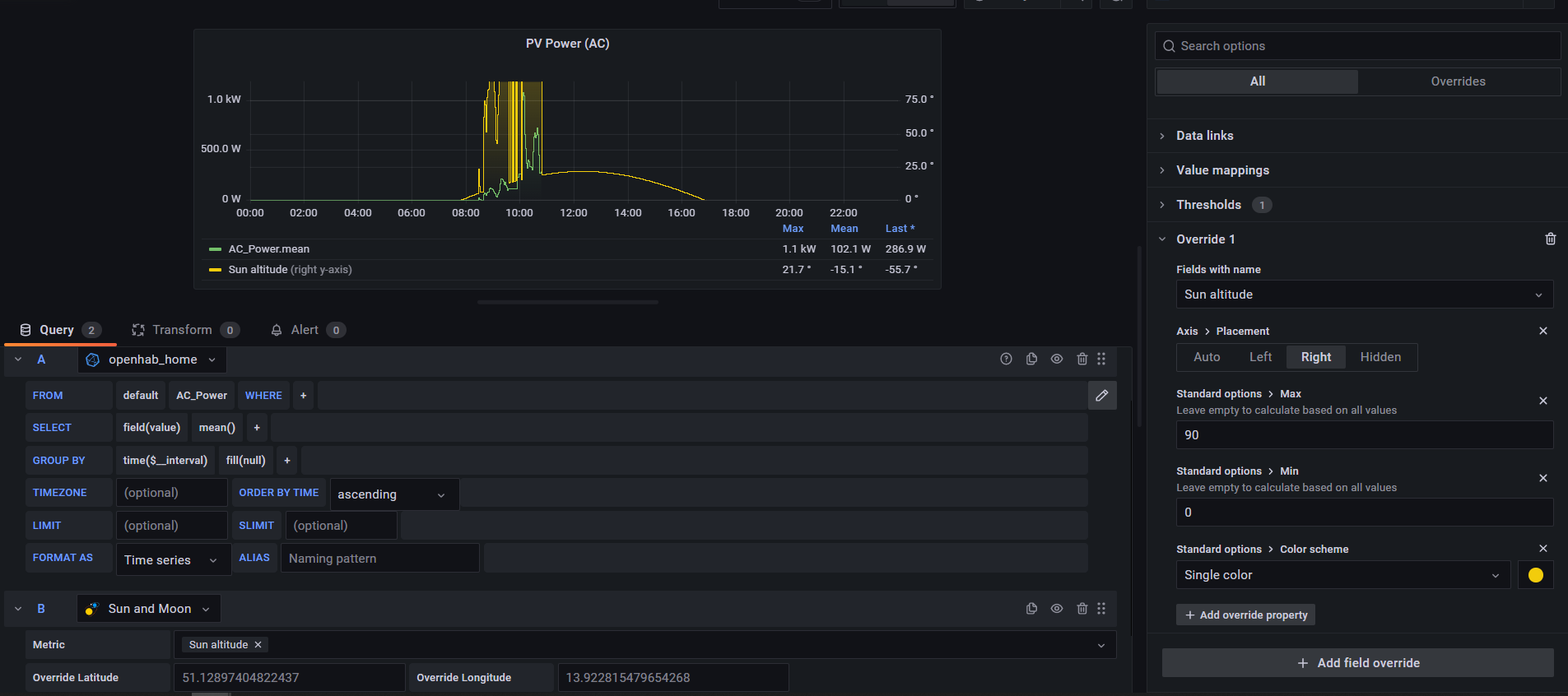This screenshot has height=696, width=1568.
Task: Click drag handle icon for query B
Action: pos(1101,609)
